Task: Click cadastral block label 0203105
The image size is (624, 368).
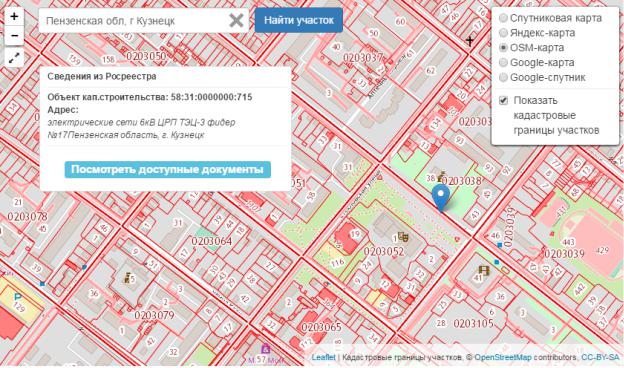Action: coord(474,323)
